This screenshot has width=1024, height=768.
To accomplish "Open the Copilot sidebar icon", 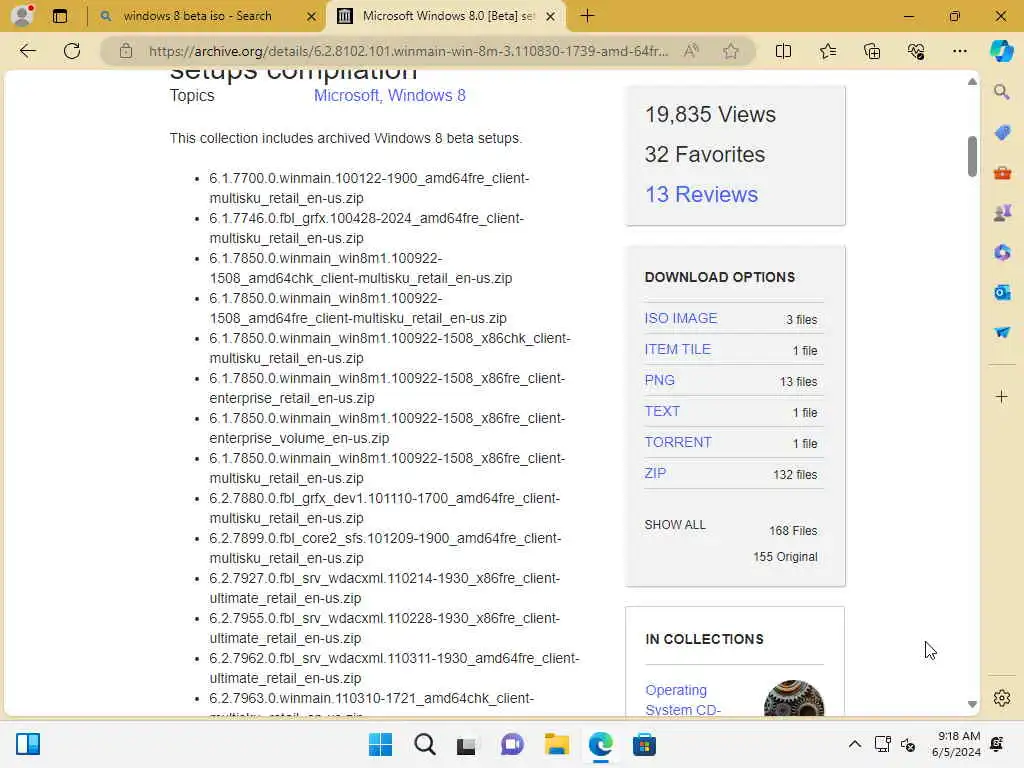I will click(1001, 51).
